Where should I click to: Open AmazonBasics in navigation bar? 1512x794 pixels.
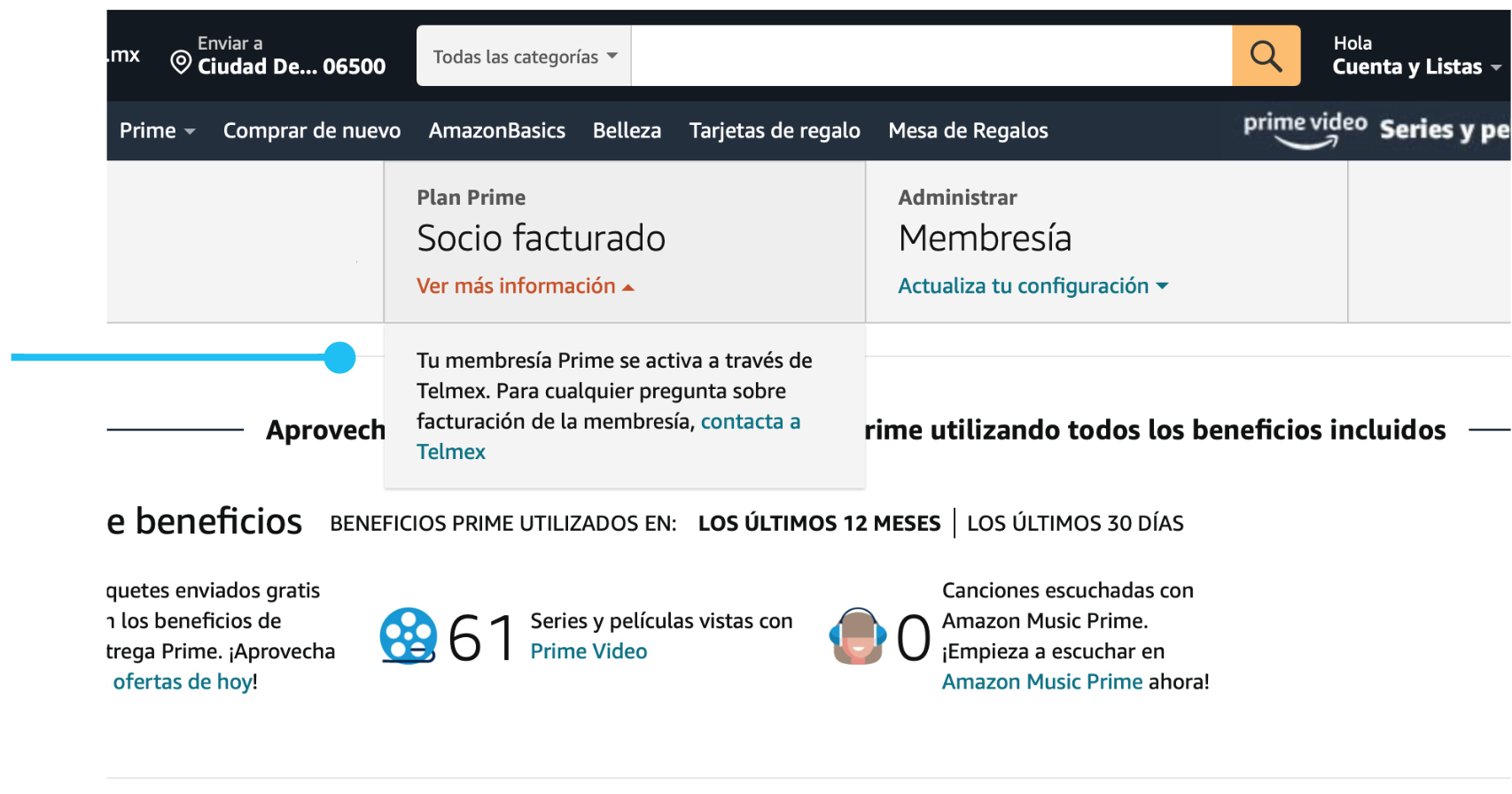497,130
